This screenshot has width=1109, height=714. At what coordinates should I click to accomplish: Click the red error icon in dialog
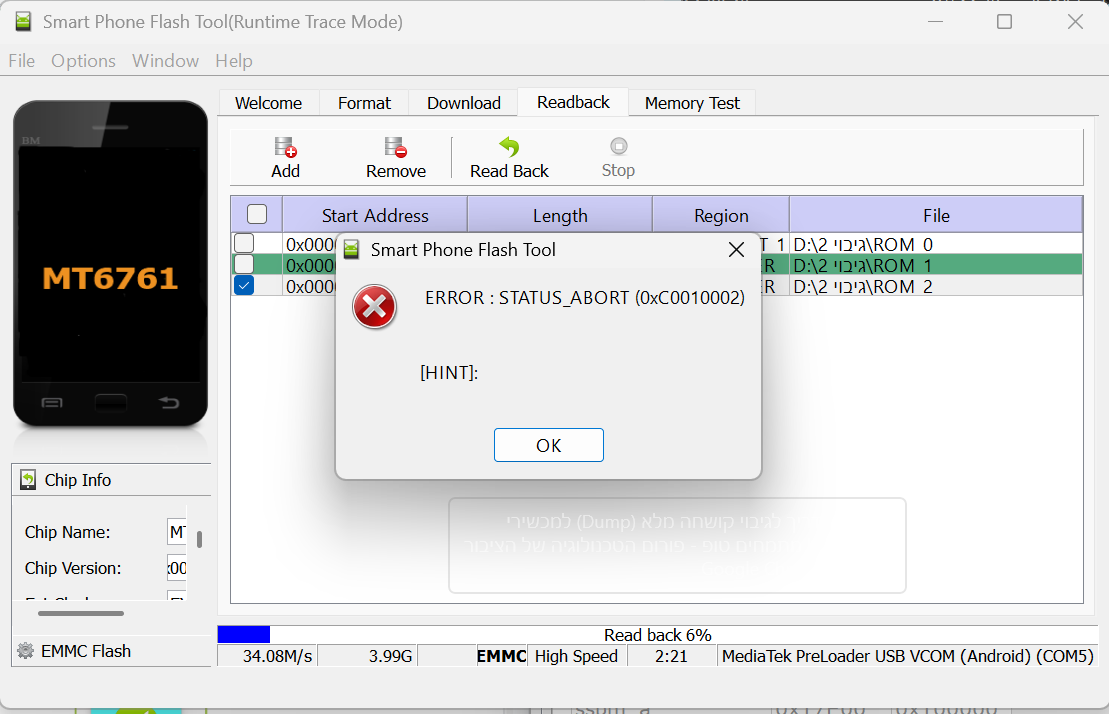(x=375, y=307)
